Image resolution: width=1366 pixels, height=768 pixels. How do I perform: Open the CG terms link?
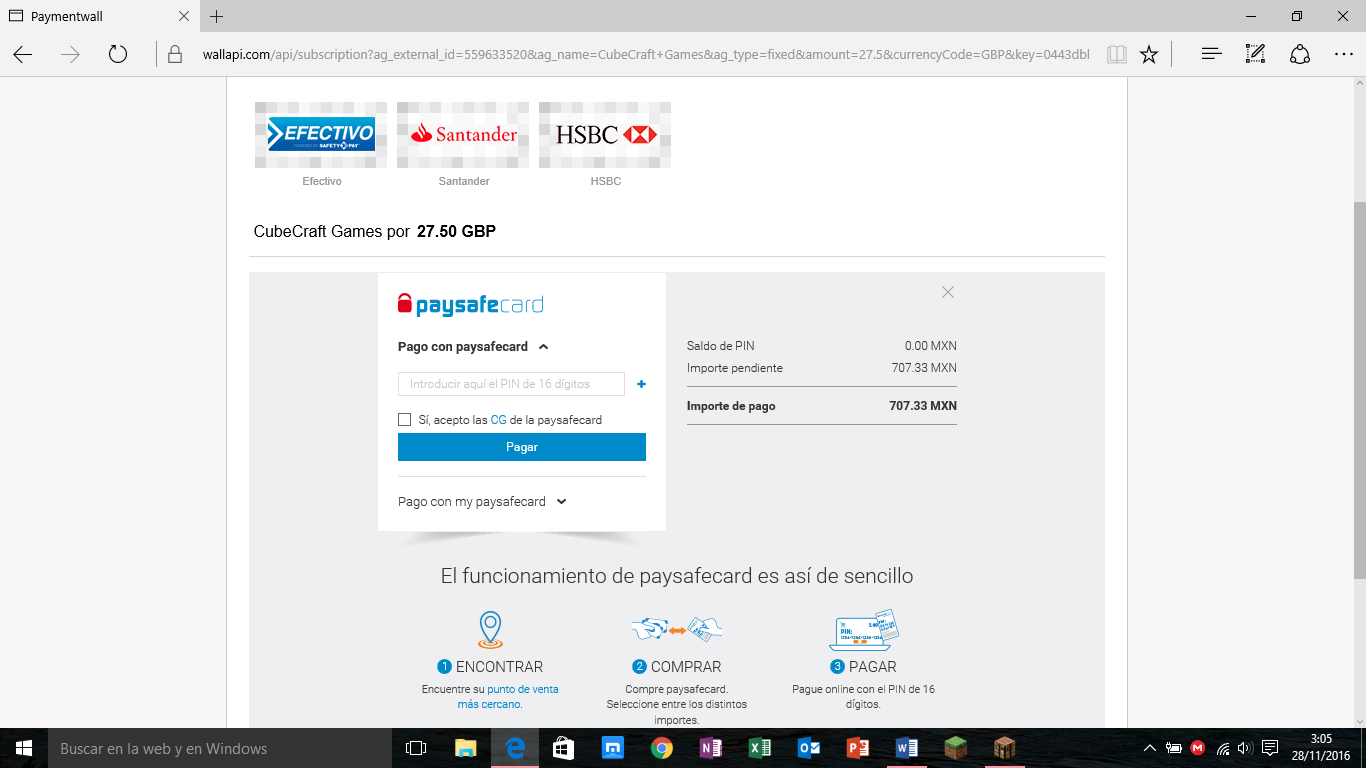[x=498, y=420]
